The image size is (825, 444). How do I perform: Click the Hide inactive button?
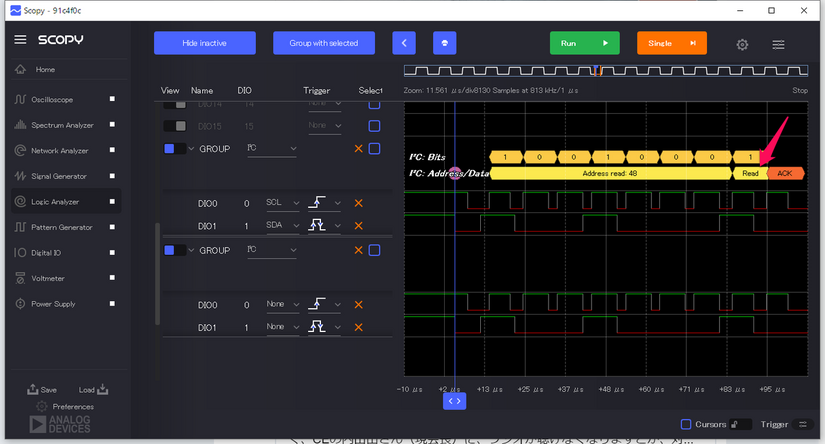click(x=205, y=43)
